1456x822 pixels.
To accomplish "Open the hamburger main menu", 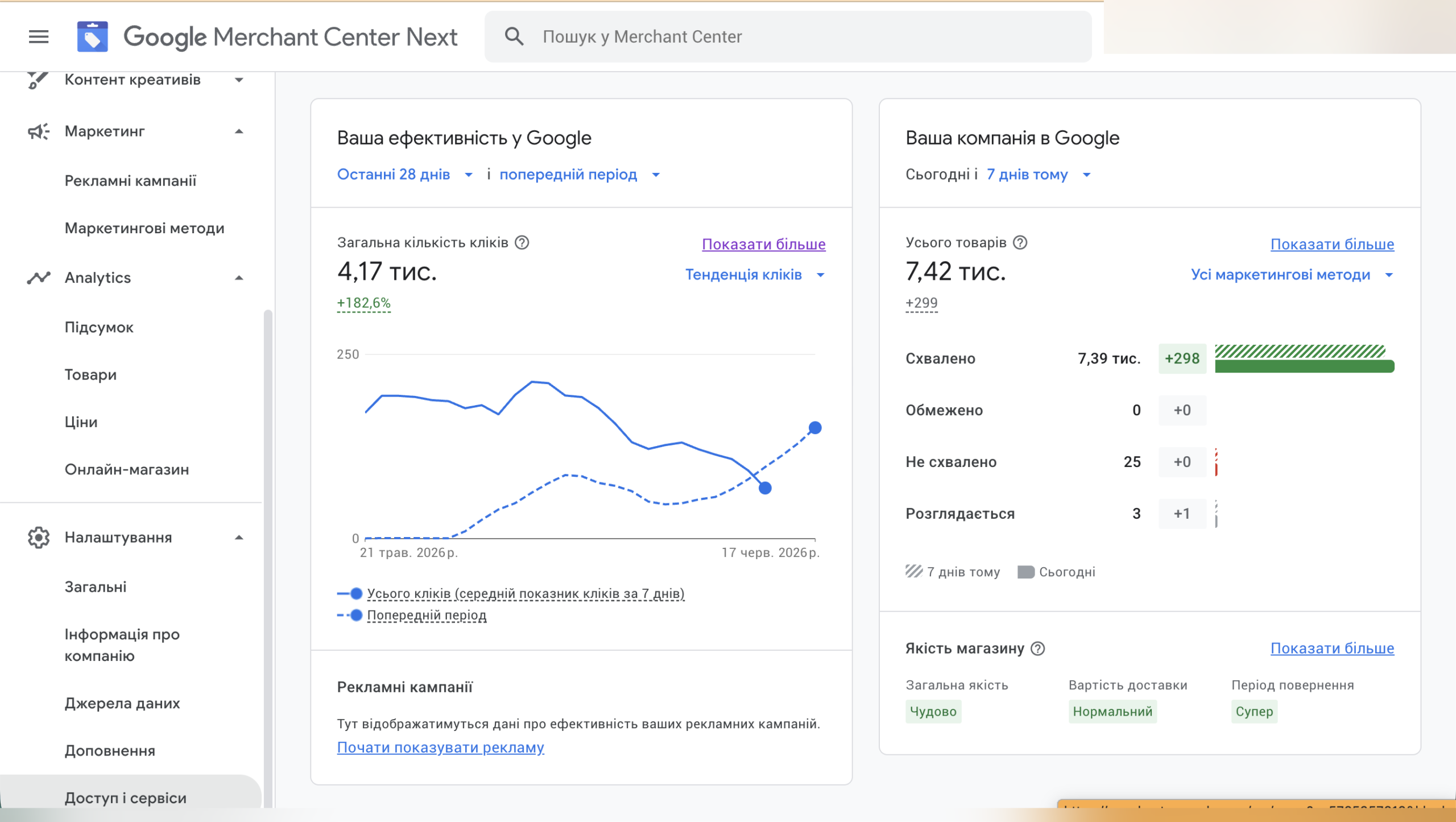I will click(x=39, y=37).
